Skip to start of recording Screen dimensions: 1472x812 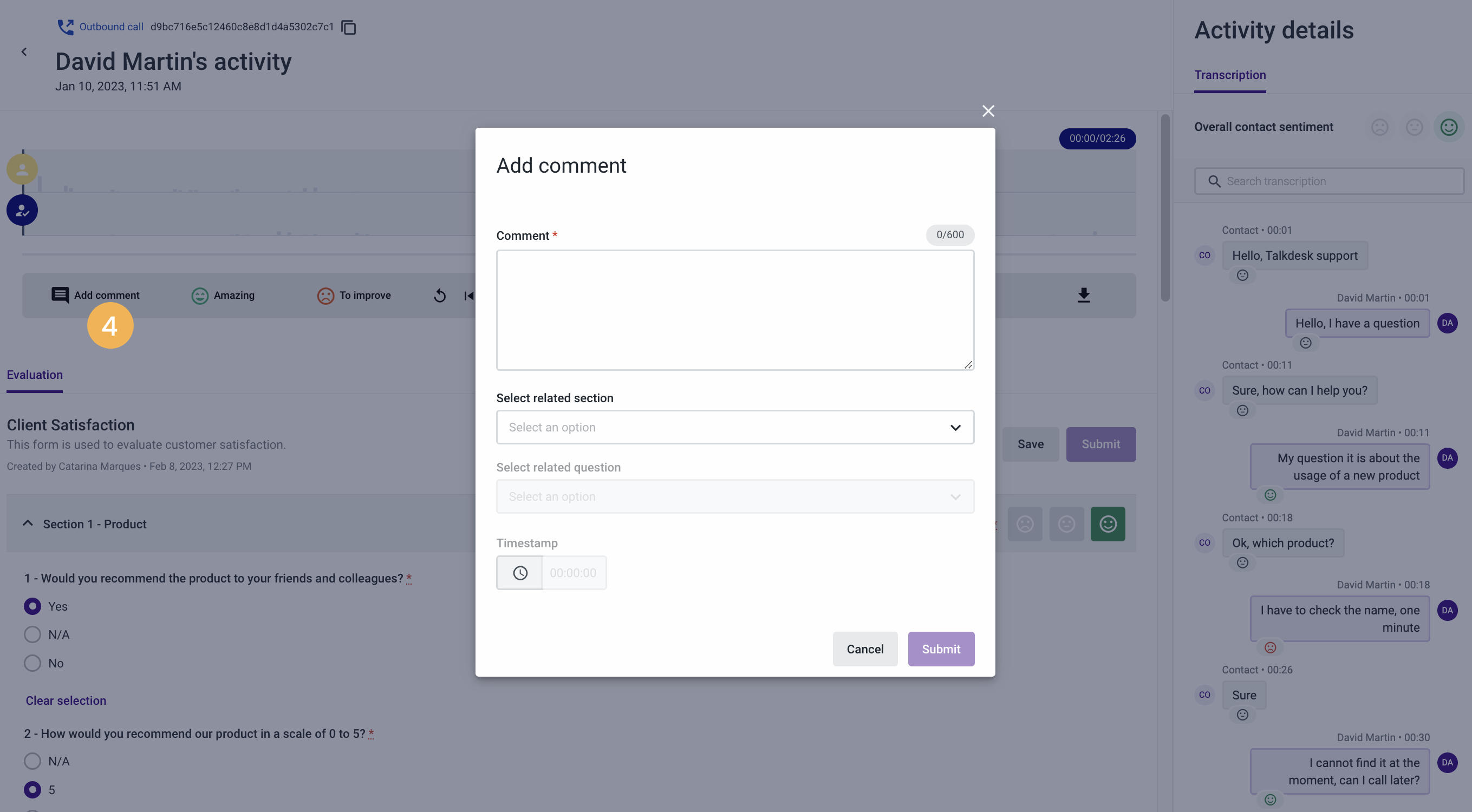point(468,295)
